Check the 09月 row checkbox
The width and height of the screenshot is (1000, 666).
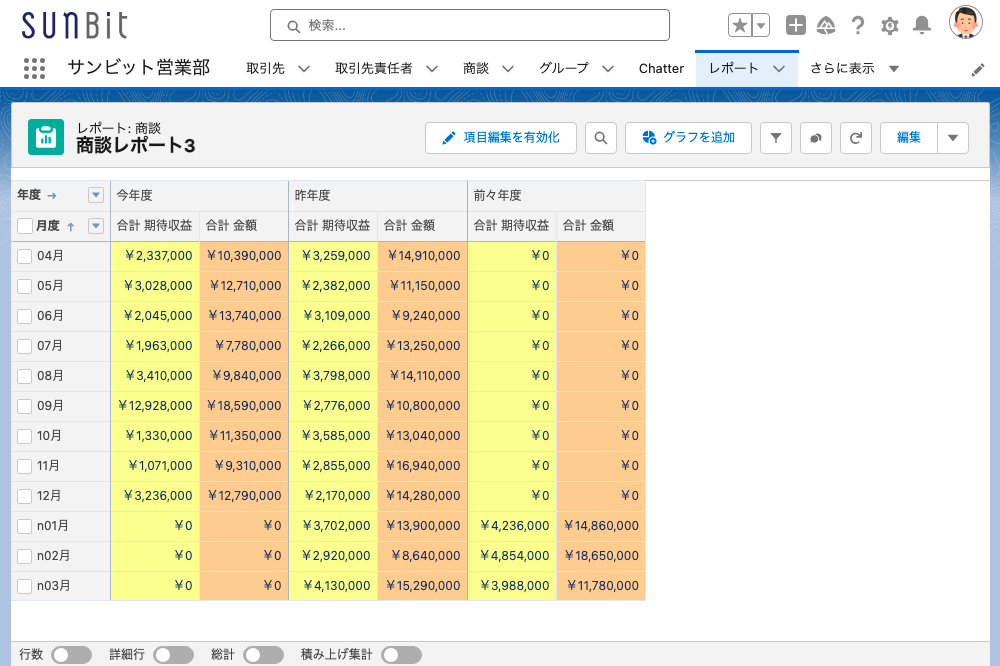click(x=24, y=406)
